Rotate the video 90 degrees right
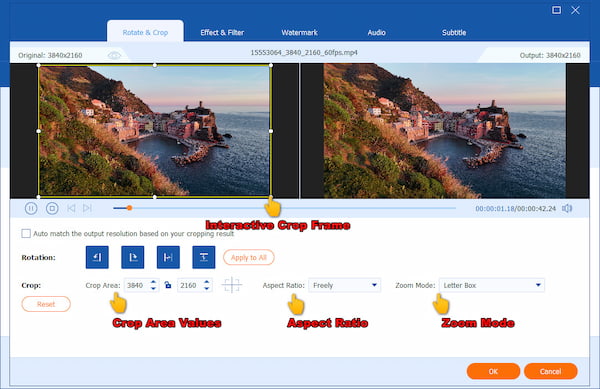Screen dimensions: 600x389 coord(133,257)
